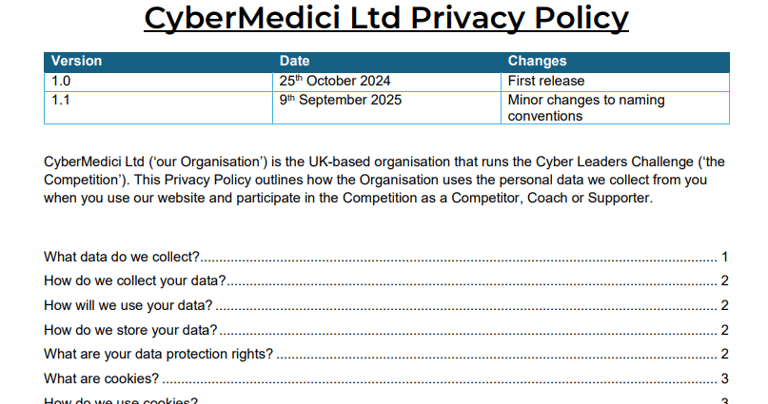Click page number 3 beside 'What are cookies?'

(x=724, y=378)
